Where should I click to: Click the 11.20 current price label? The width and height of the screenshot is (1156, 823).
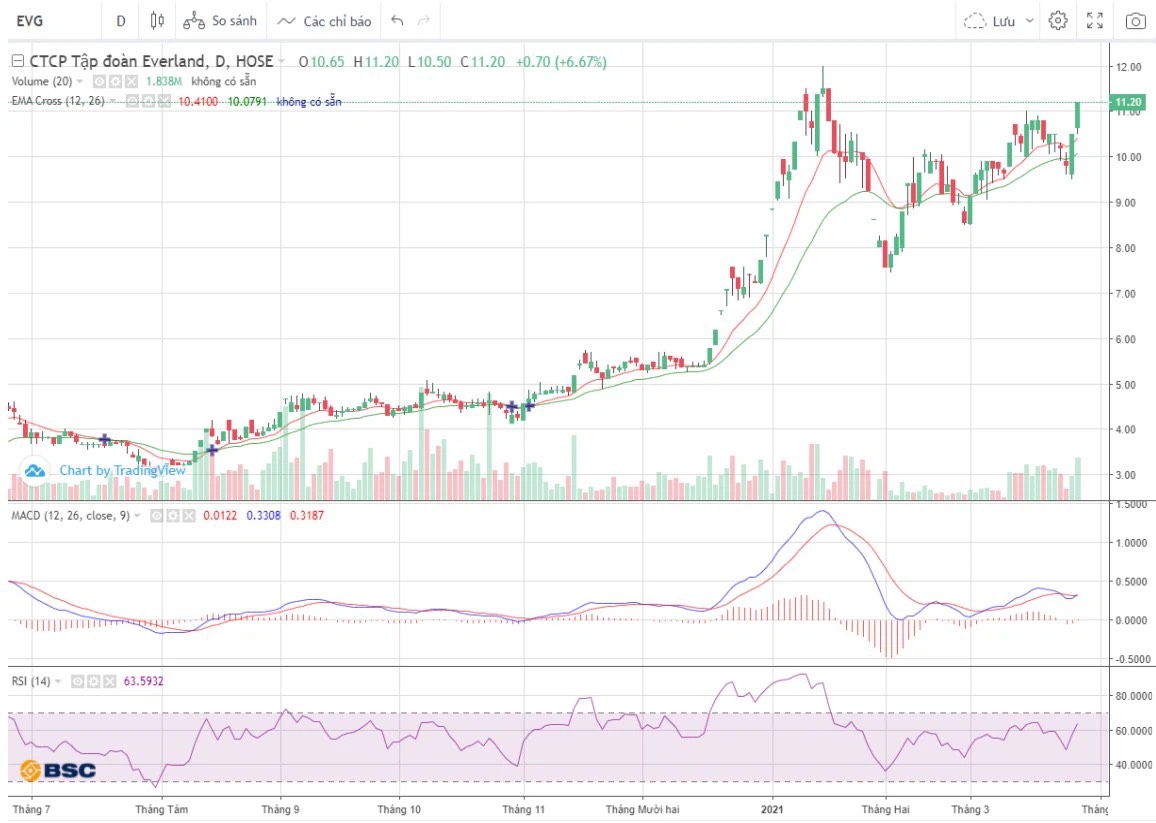[x=1128, y=102]
